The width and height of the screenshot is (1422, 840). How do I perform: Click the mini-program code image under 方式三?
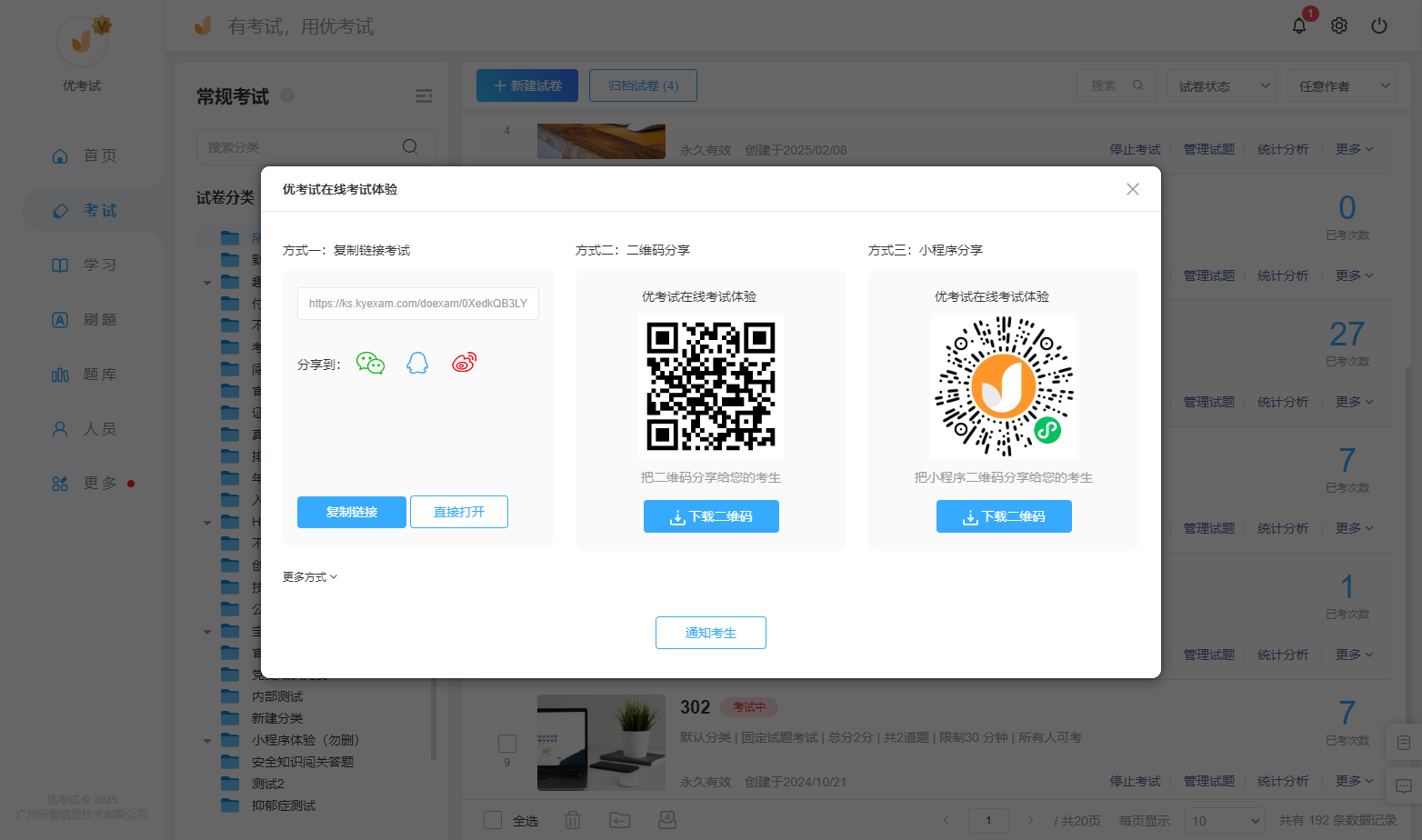coord(1004,386)
